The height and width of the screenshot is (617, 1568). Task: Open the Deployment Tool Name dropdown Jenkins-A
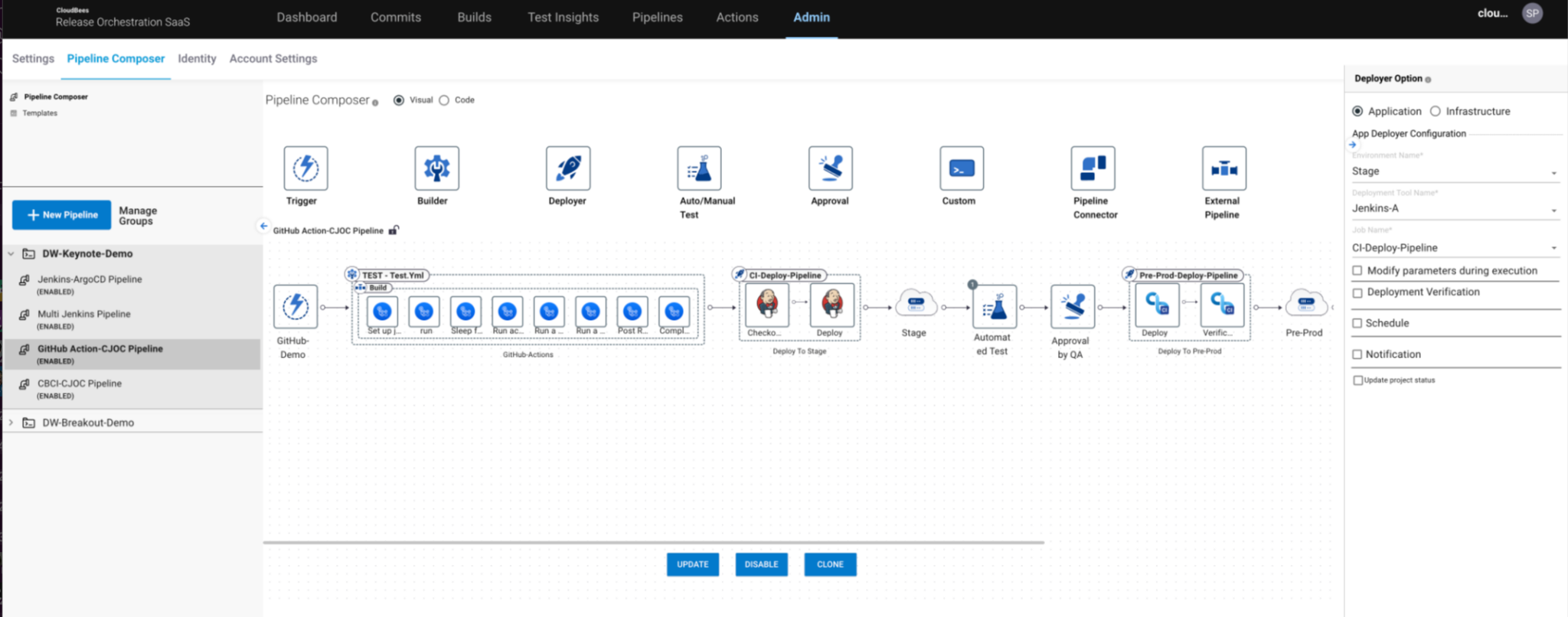tap(1455, 208)
